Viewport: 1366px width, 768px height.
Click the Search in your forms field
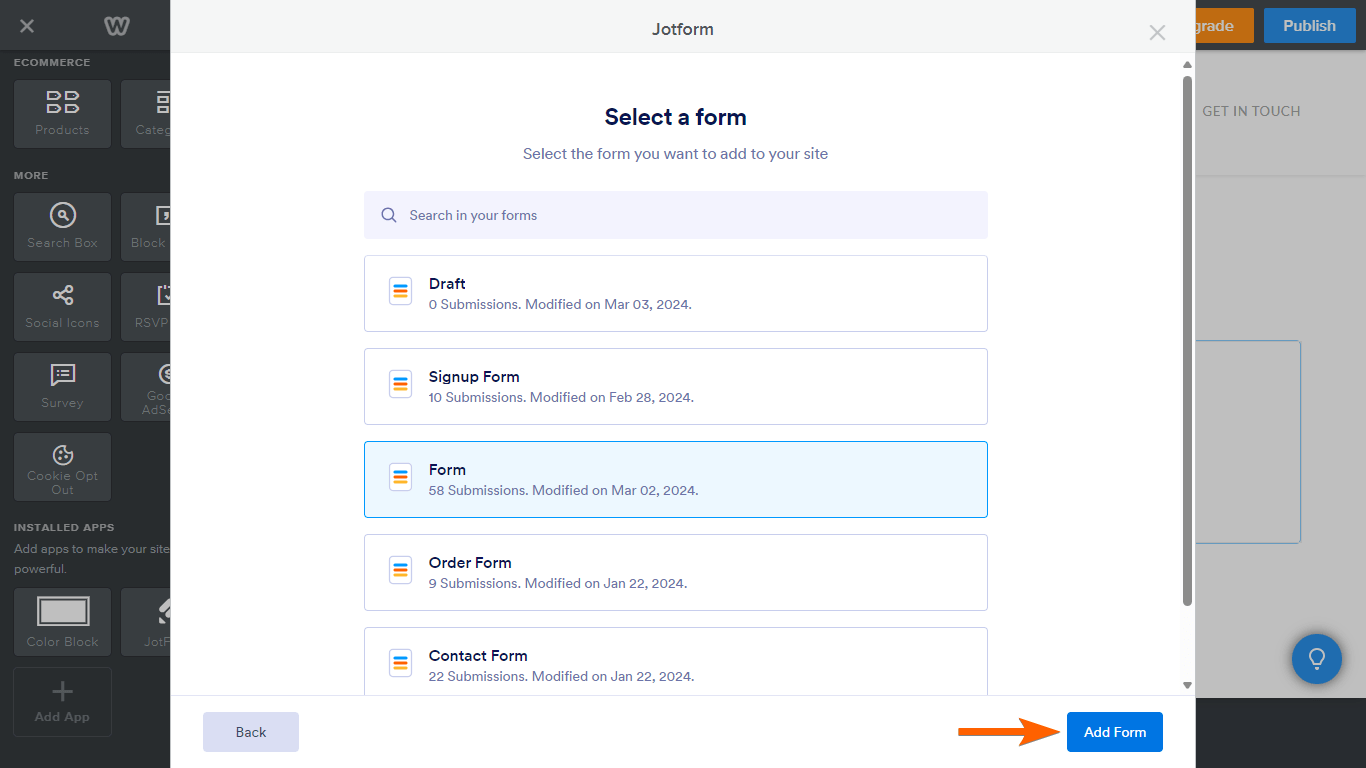(x=690, y=215)
